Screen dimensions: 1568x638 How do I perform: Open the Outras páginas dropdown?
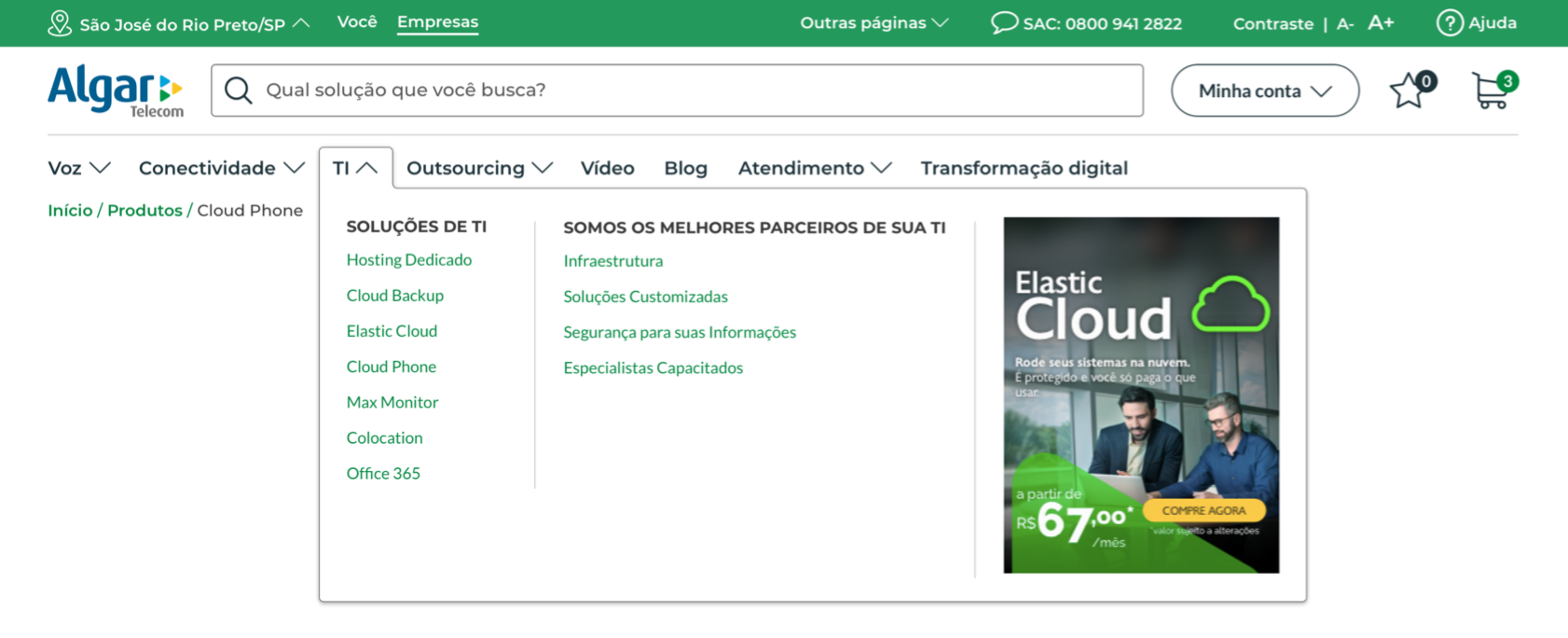pyautogui.click(x=874, y=23)
